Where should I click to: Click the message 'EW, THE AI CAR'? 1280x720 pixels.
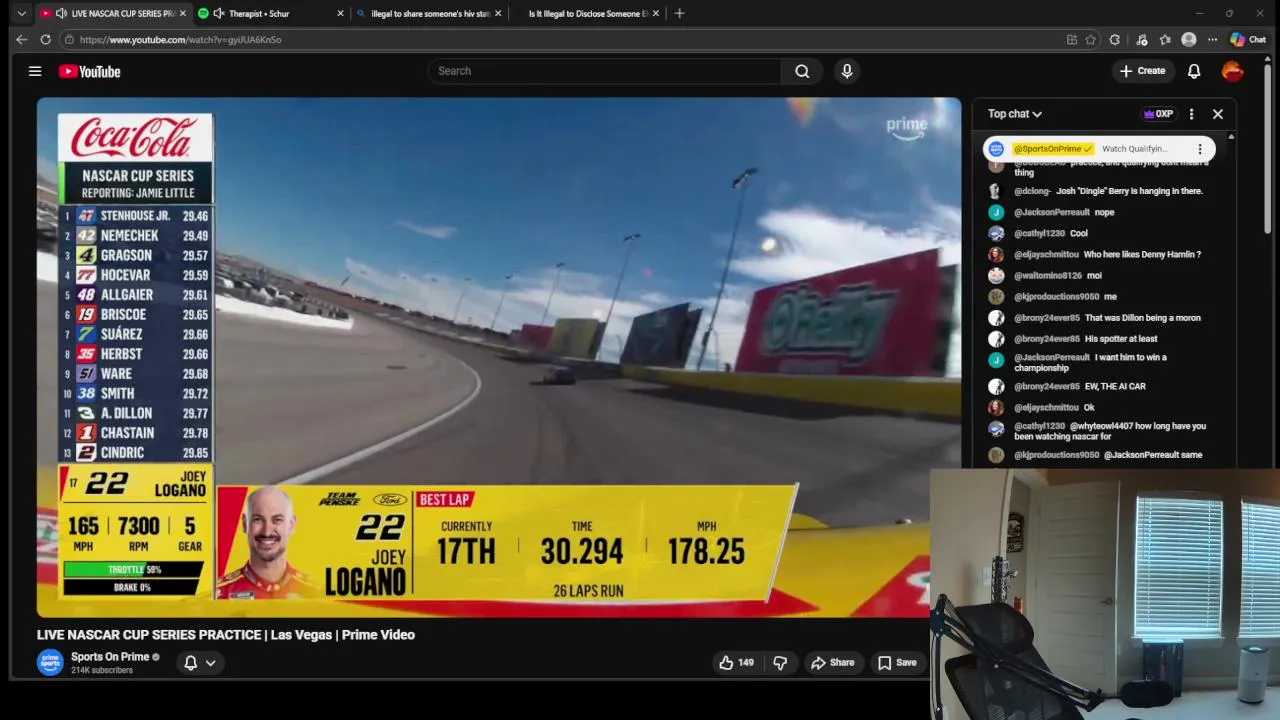tap(1115, 386)
